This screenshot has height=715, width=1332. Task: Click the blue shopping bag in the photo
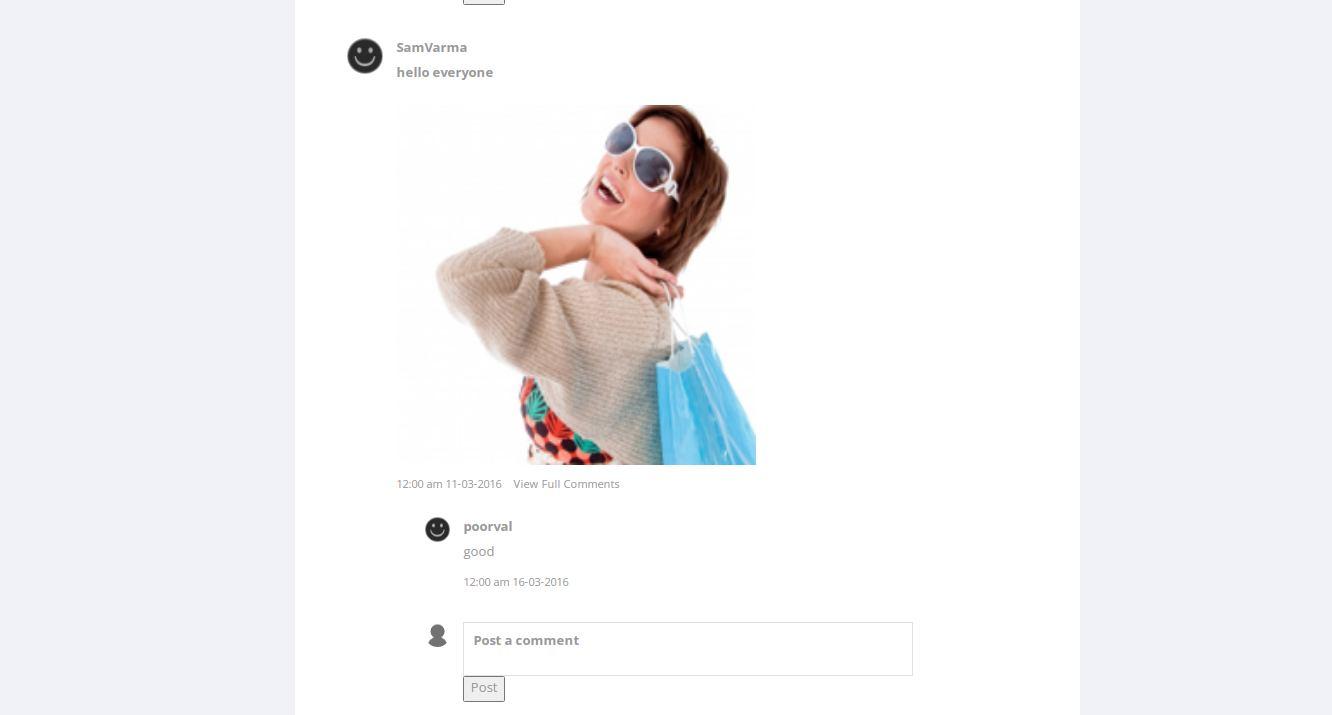pyautogui.click(x=705, y=400)
